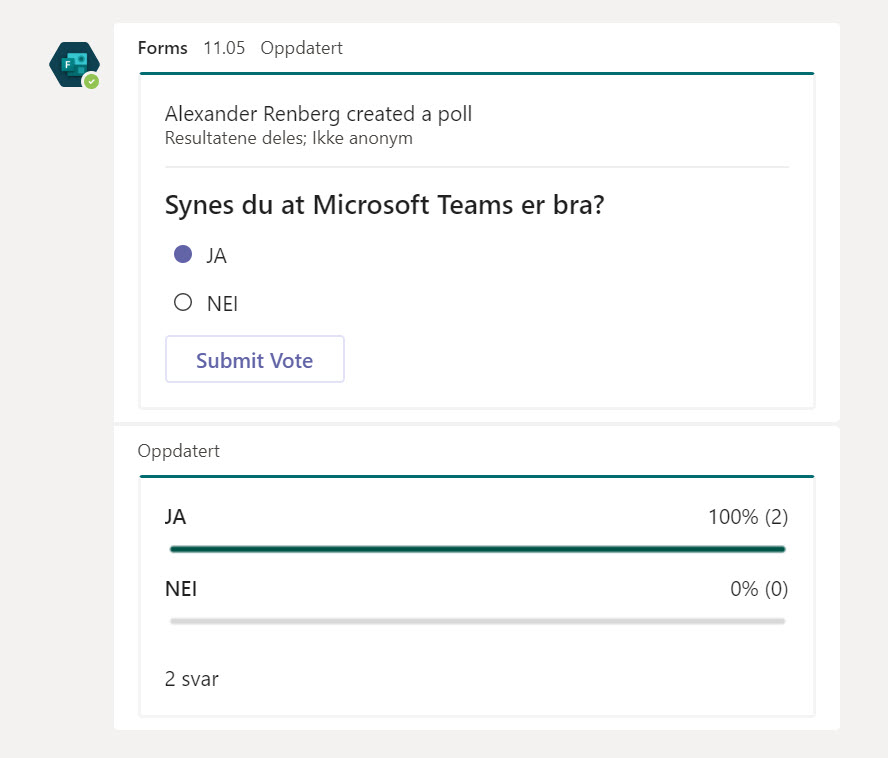Viewport: 888px width, 758px height.
Task: Click the Forms label in the card header
Action: 163,48
